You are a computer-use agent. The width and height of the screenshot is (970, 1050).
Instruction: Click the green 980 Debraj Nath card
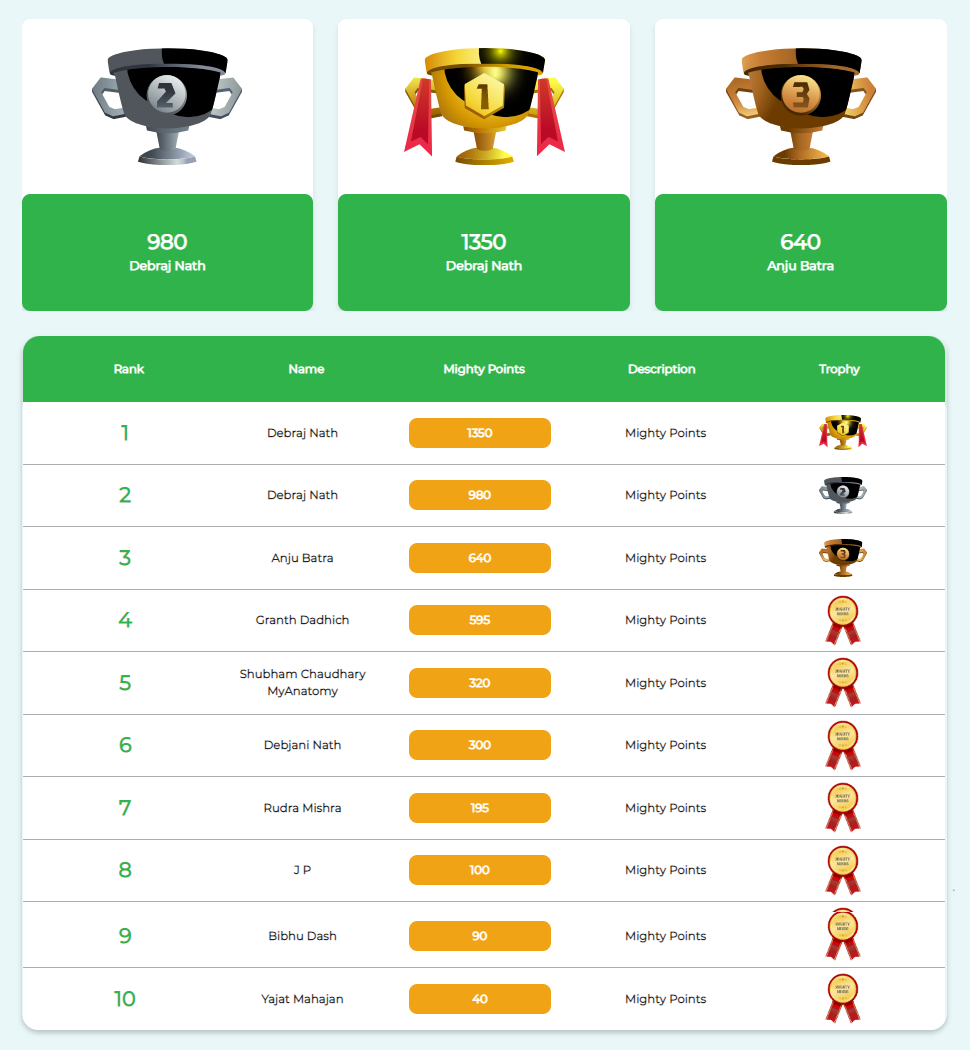pyautogui.click(x=167, y=252)
